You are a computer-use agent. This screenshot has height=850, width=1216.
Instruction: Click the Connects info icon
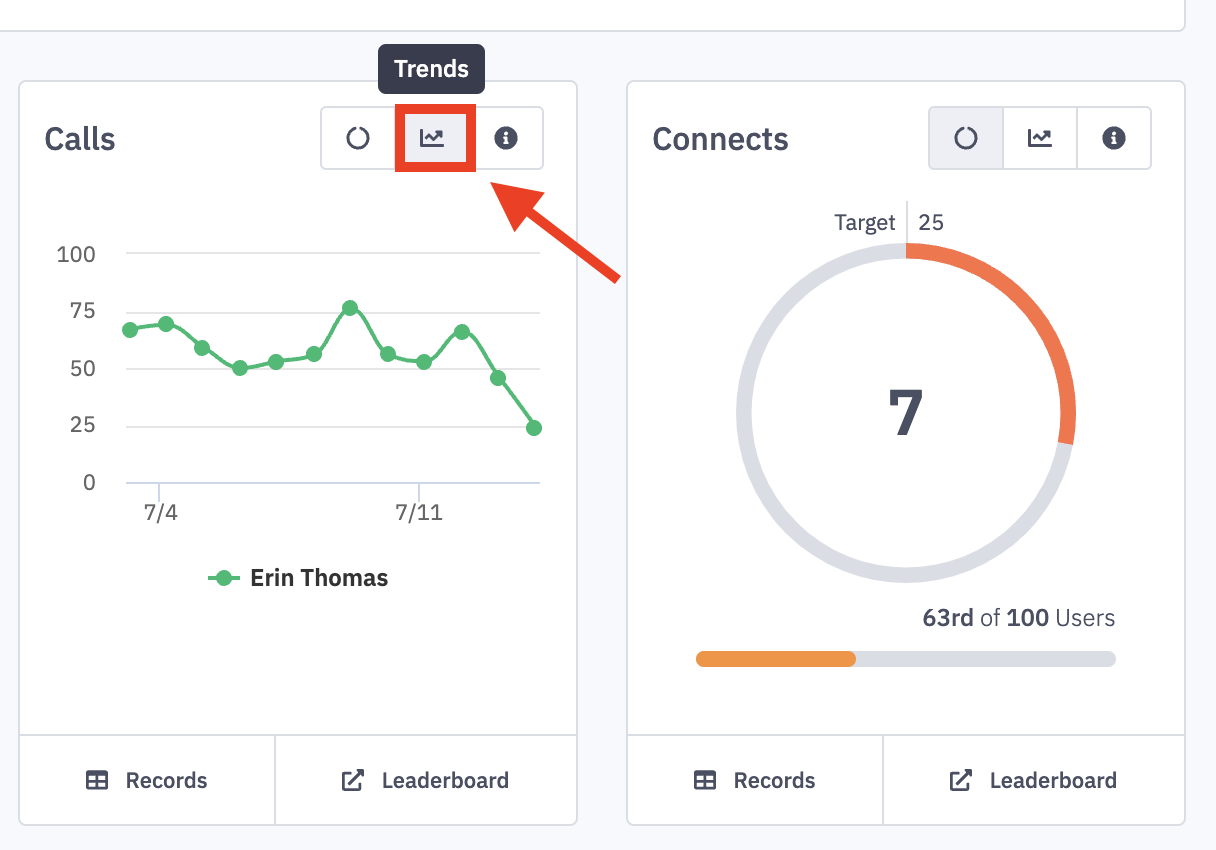[1114, 138]
